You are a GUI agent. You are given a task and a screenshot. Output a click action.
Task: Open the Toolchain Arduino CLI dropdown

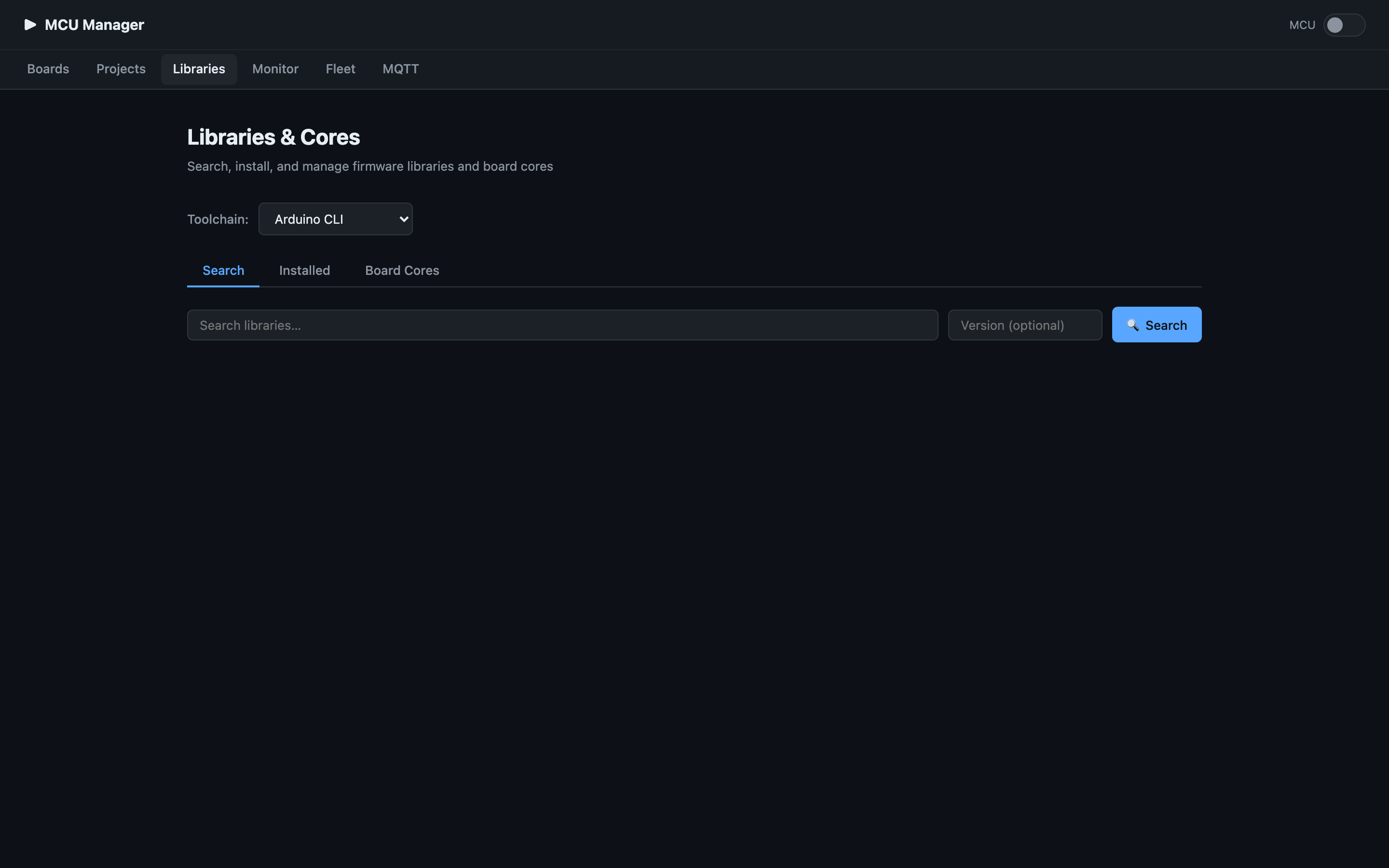(335, 219)
